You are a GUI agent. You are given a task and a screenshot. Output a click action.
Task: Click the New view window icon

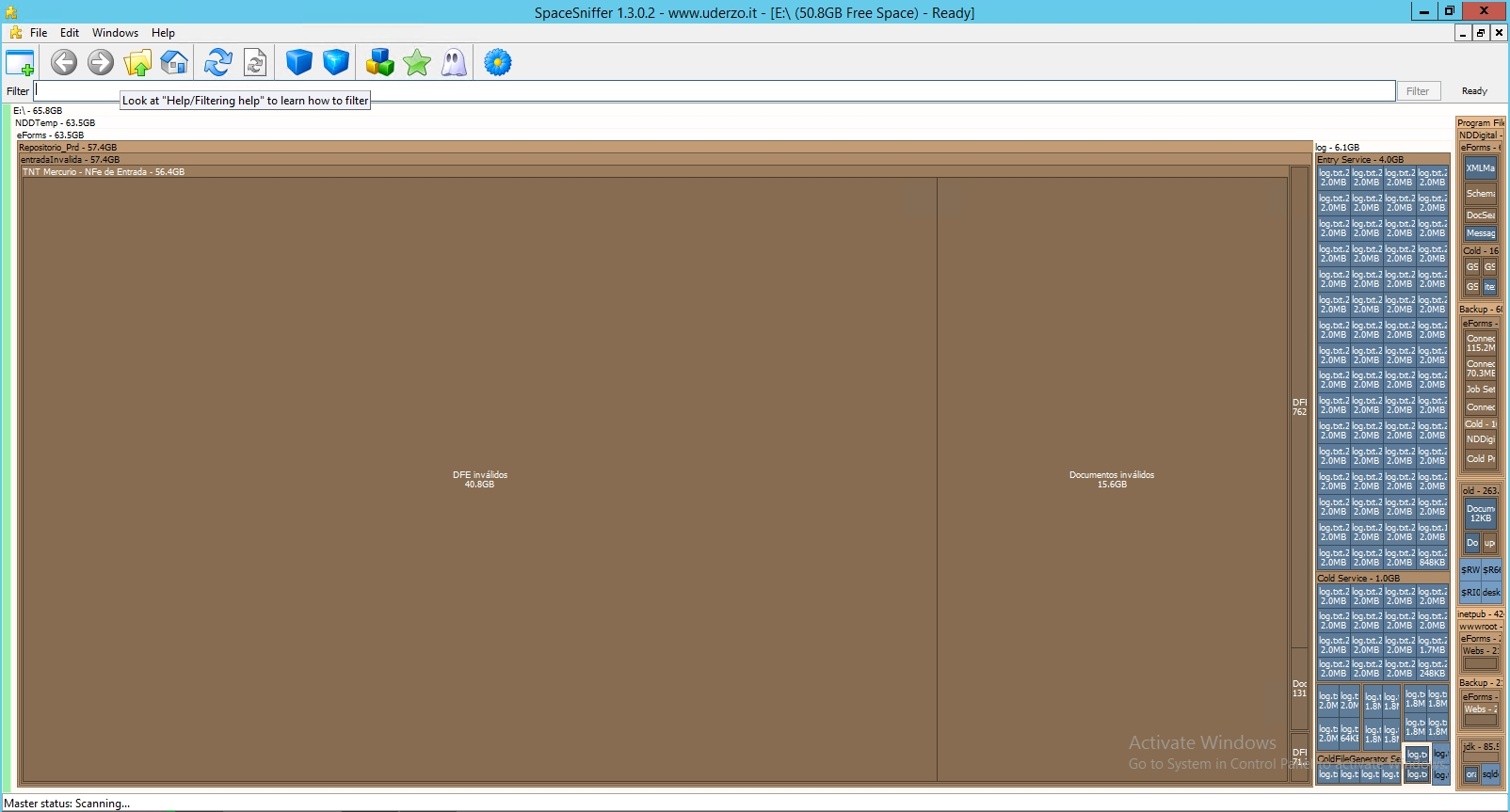point(20,63)
